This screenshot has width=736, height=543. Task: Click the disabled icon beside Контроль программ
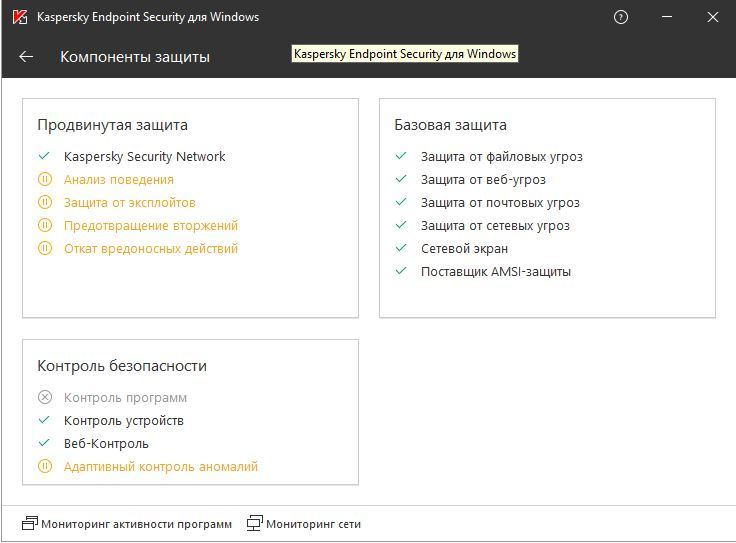(x=44, y=398)
